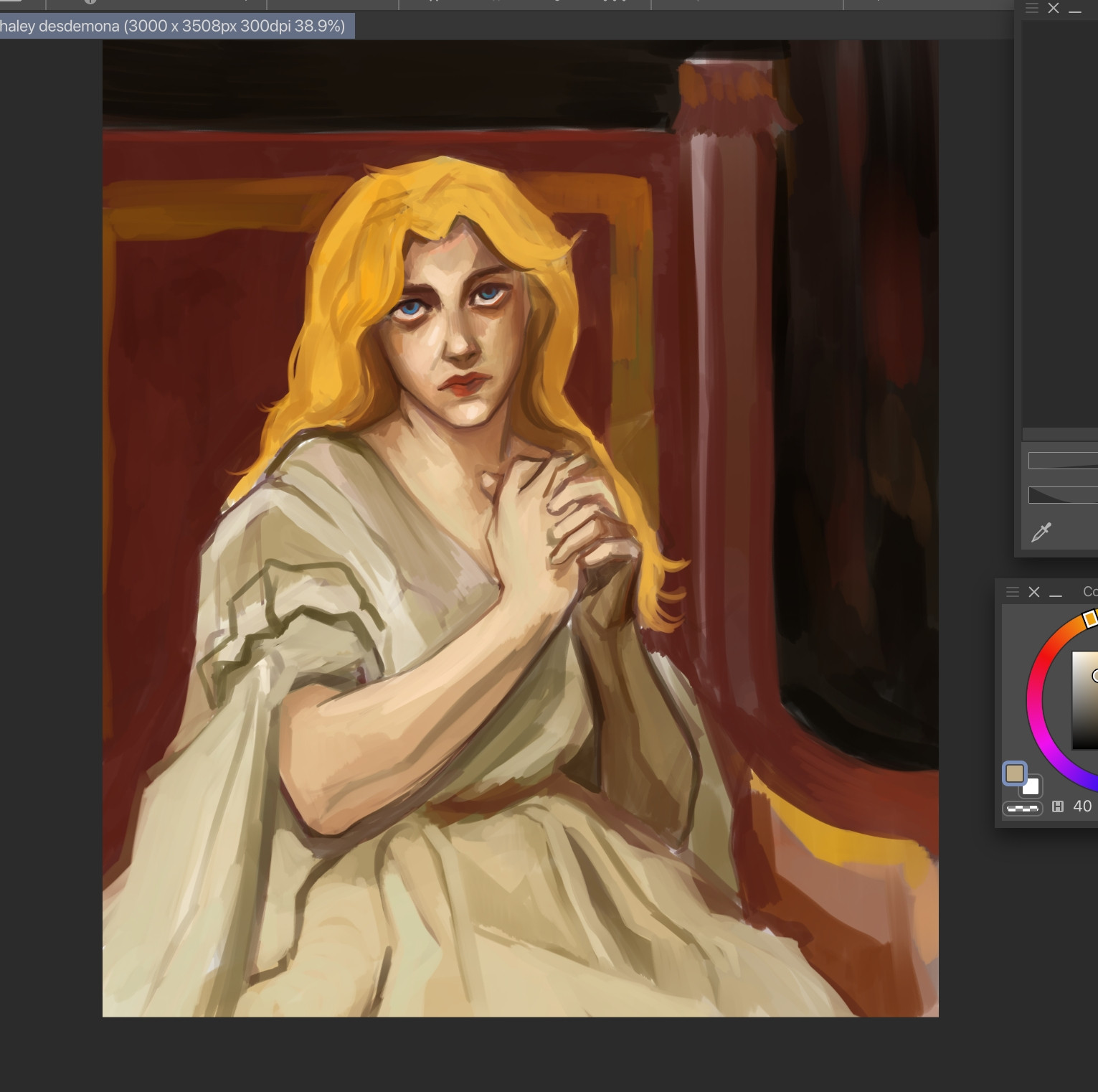
Task: Pick a color with the eyedropper icon
Action: pos(1041,532)
